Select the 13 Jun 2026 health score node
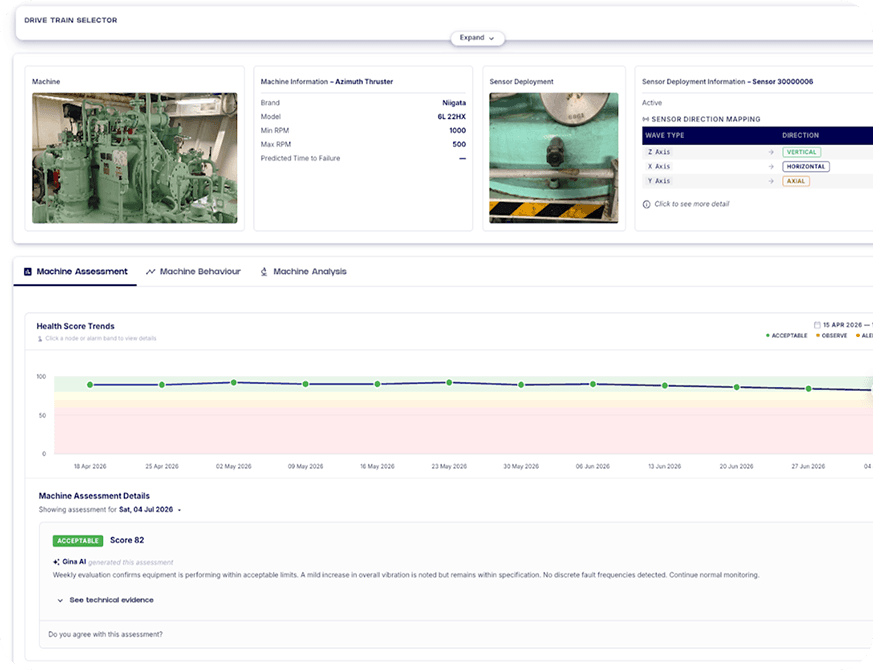 coord(665,385)
